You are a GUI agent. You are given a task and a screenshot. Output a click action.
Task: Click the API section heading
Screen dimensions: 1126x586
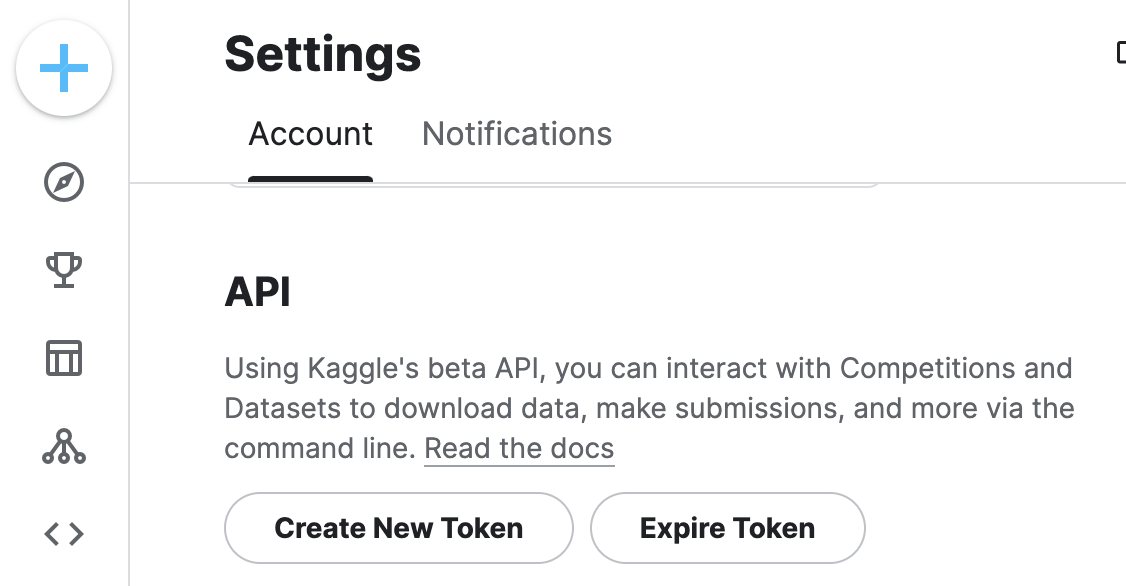[x=257, y=293]
